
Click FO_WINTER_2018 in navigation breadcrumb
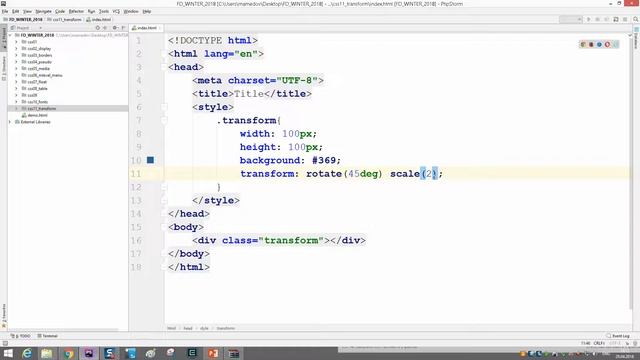(x=23, y=19)
